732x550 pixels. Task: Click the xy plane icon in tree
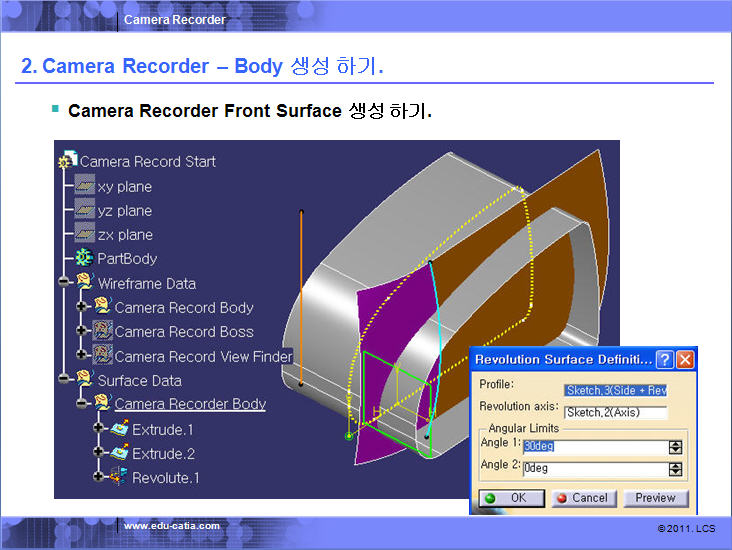(x=84, y=186)
